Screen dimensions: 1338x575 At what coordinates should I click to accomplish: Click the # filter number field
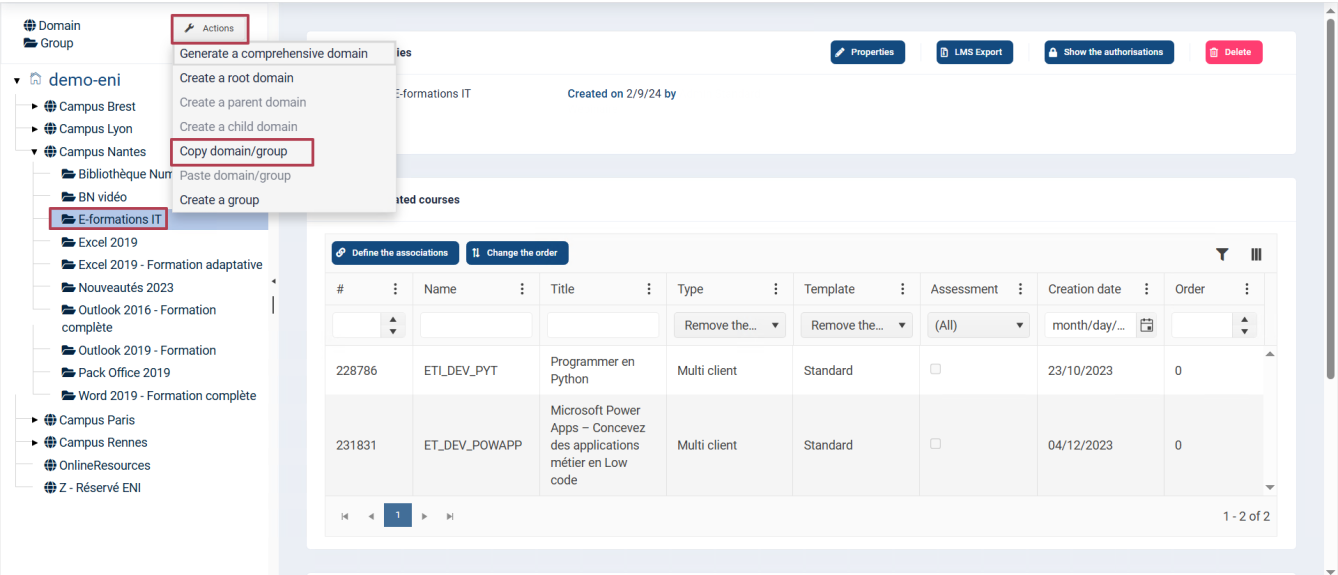point(357,325)
